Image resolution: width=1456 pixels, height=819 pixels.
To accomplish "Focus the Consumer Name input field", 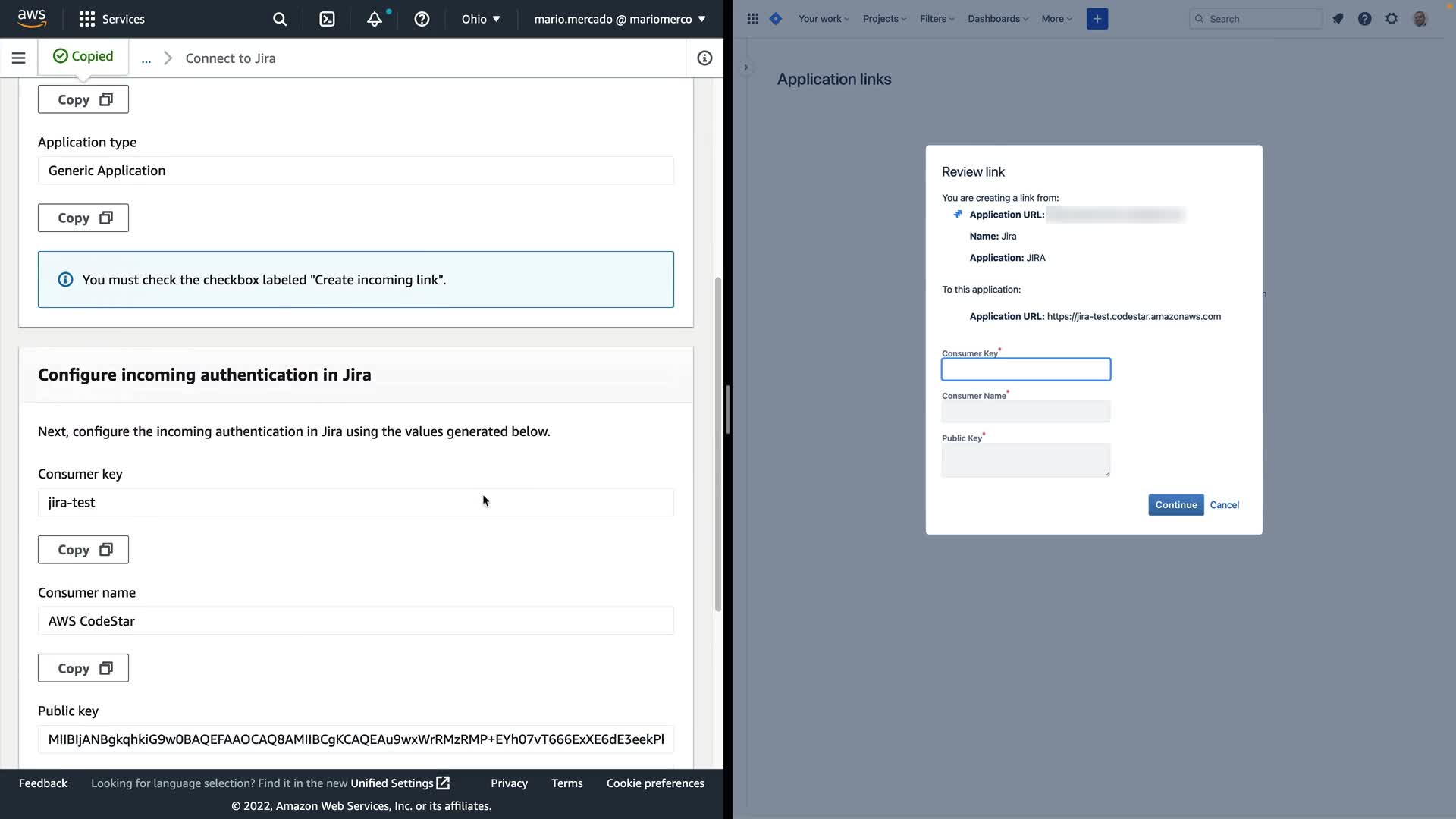I will [1025, 412].
